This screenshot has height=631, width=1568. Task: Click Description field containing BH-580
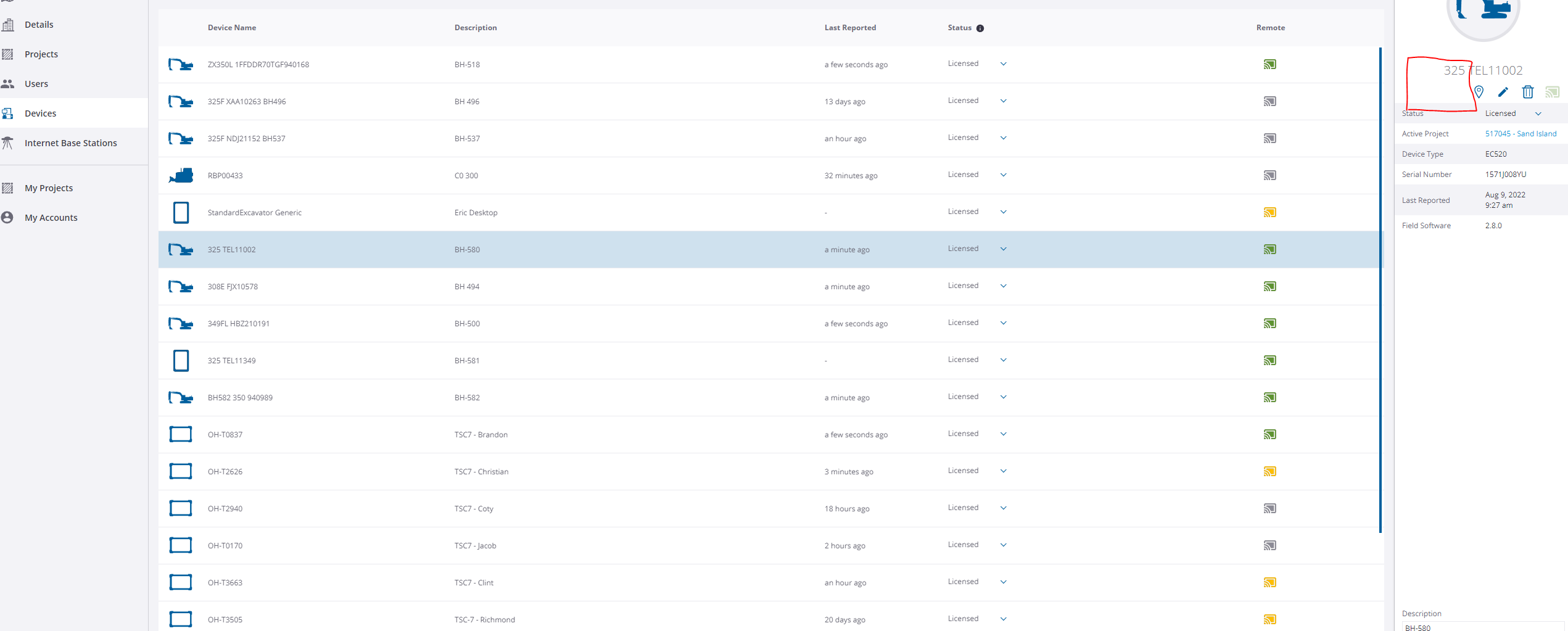pyautogui.click(x=1483, y=627)
